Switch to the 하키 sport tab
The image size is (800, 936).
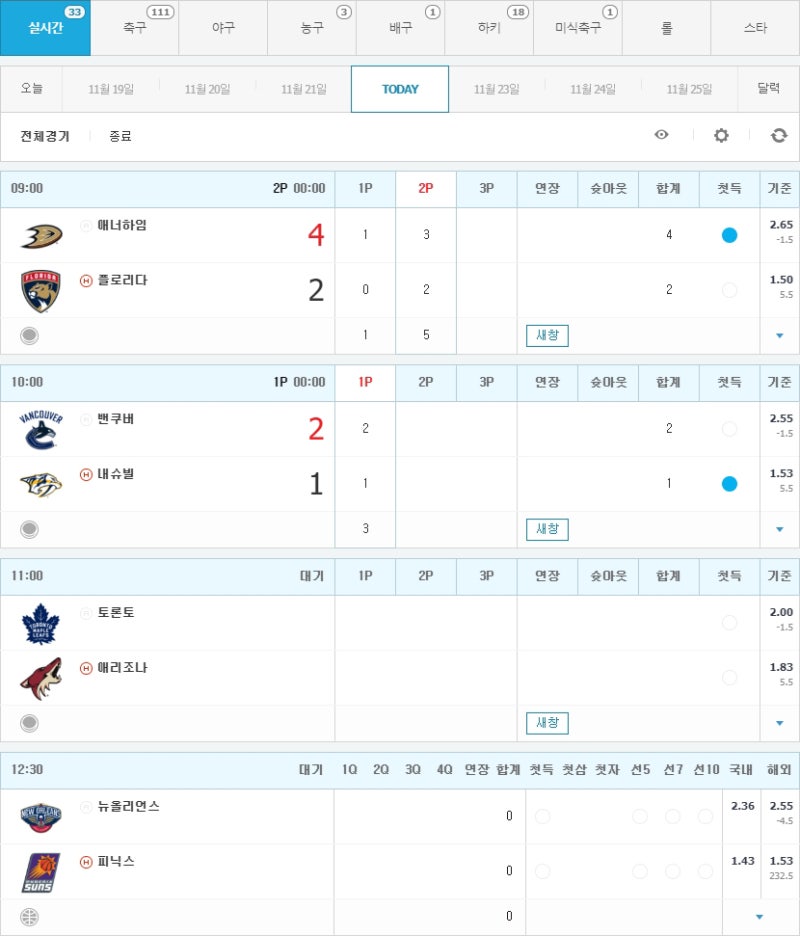pyautogui.click(x=489, y=28)
